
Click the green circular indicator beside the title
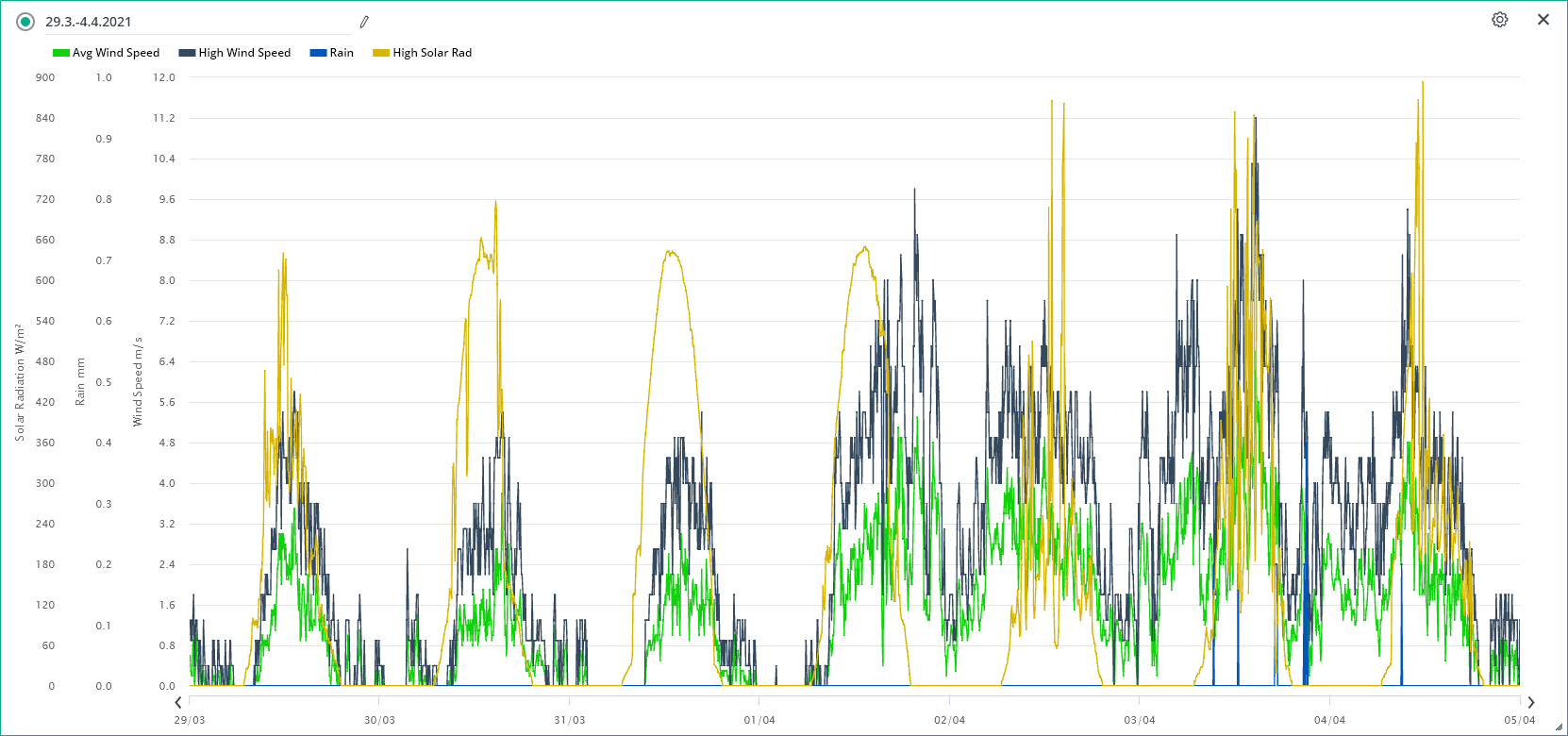pyautogui.click(x=25, y=22)
